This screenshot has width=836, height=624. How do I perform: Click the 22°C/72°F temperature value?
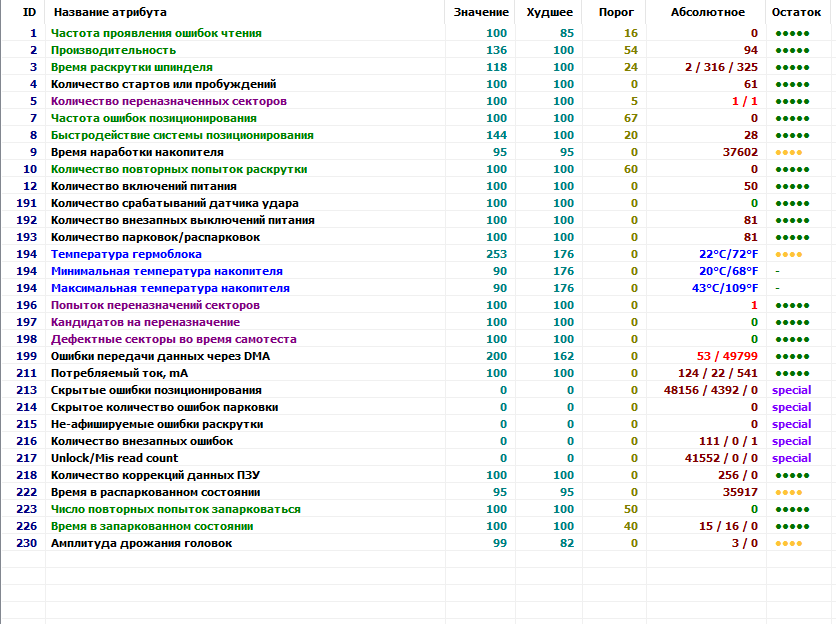[x=728, y=254]
